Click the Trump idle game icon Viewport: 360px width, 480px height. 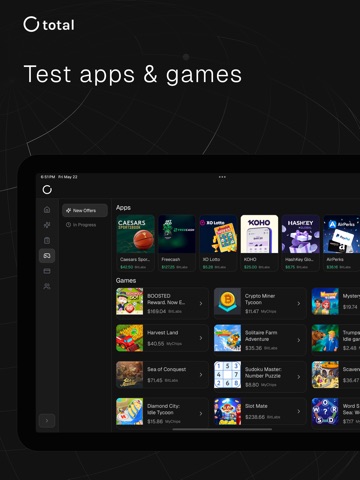coord(325,338)
